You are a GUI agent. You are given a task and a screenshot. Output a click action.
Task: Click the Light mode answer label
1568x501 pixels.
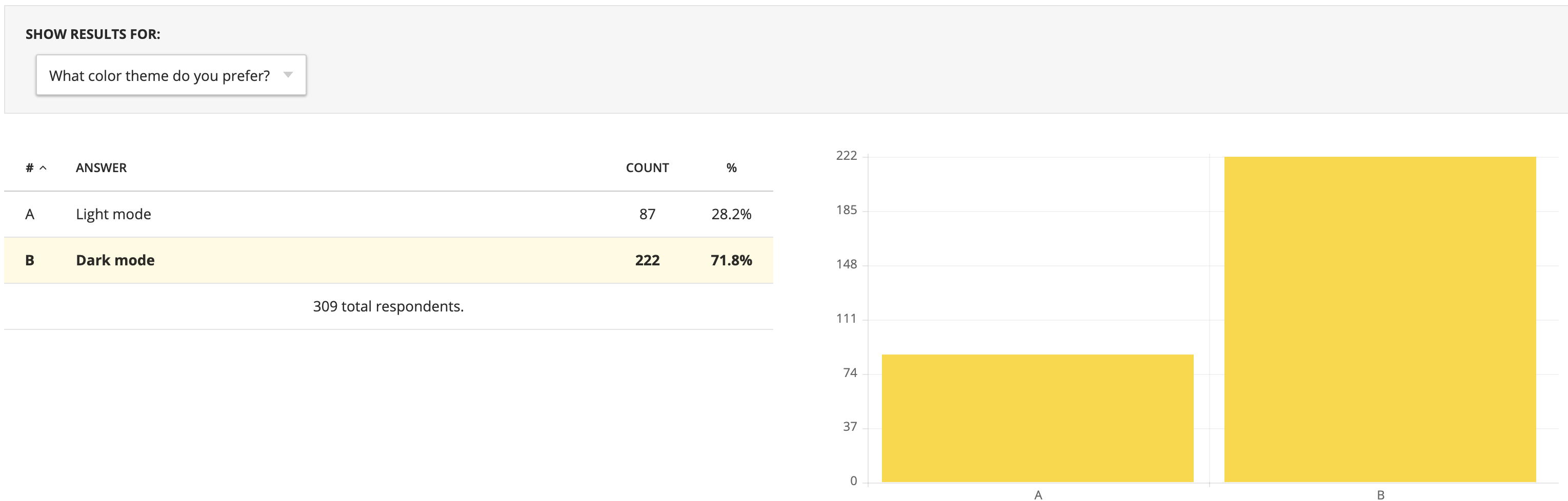(113, 214)
